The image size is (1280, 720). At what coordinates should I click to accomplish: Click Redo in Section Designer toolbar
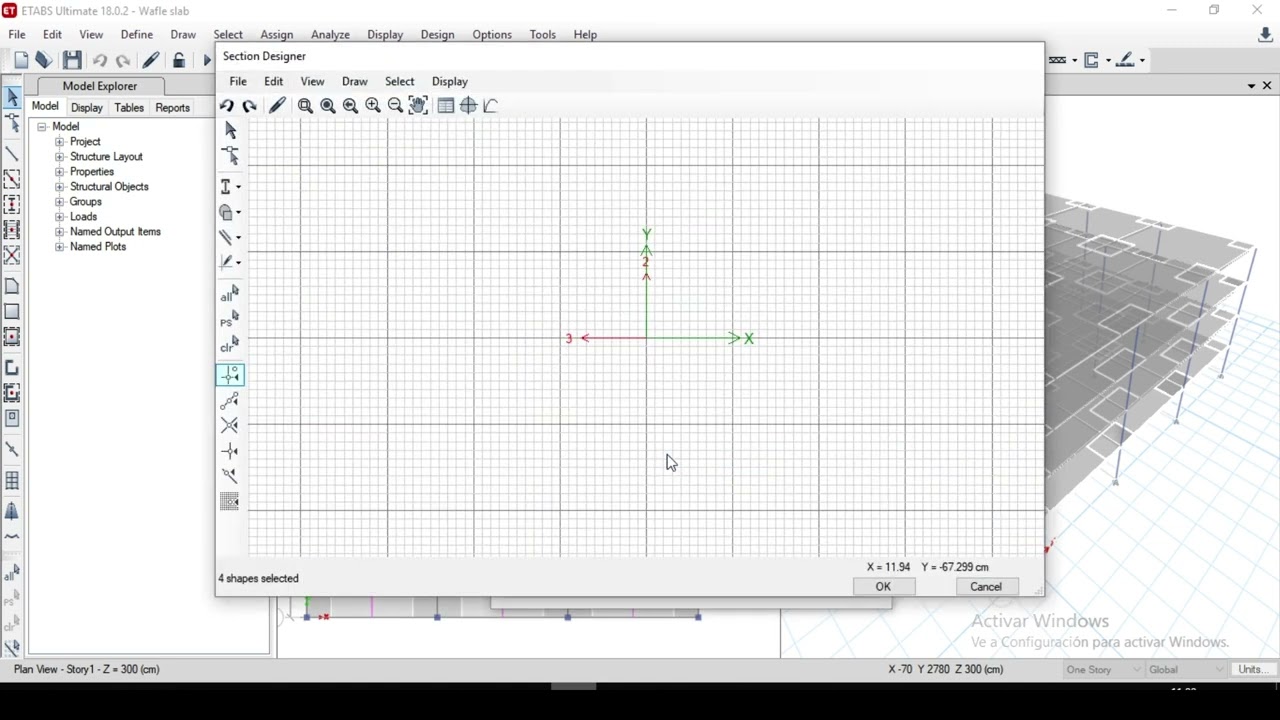(x=250, y=105)
